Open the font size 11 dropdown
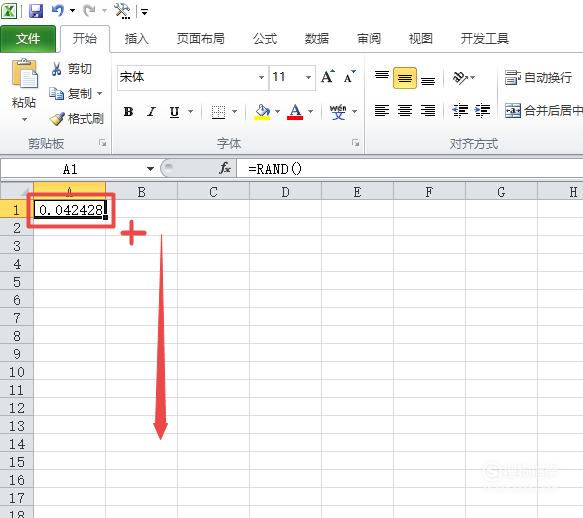This screenshot has height=518, width=583. 309,77
